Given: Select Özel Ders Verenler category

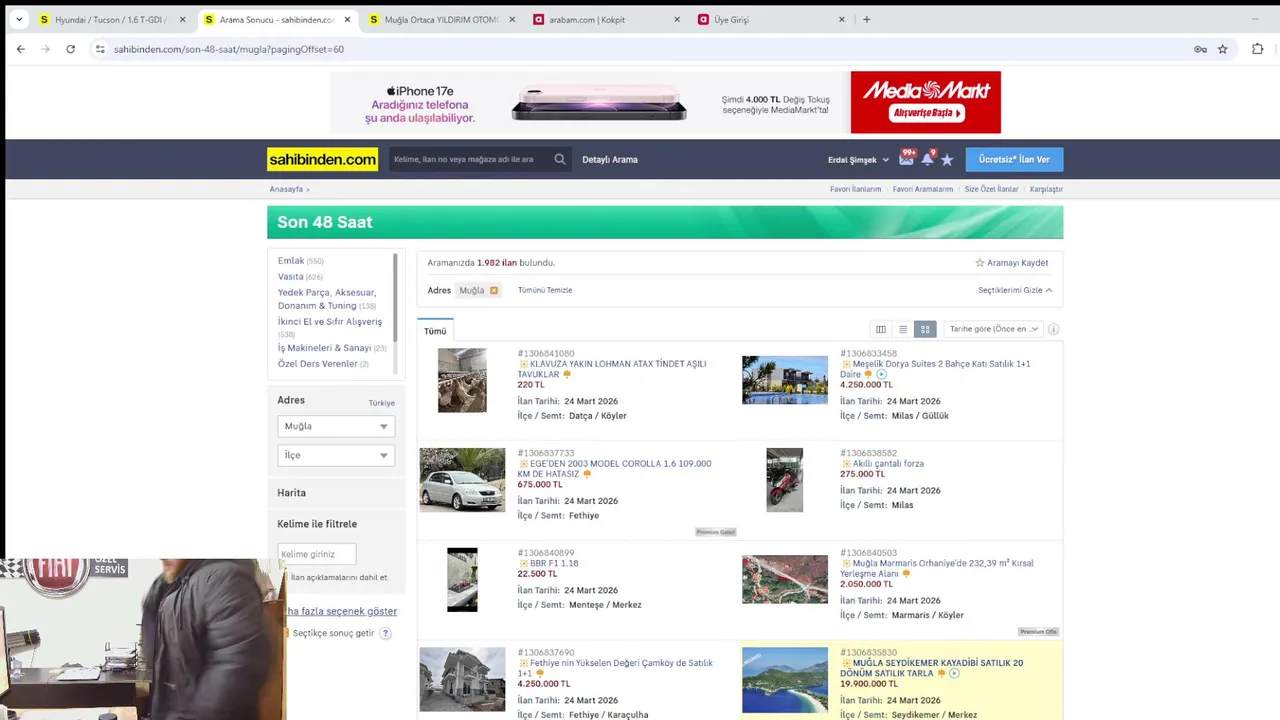Looking at the screenshot, I should 317,364.
